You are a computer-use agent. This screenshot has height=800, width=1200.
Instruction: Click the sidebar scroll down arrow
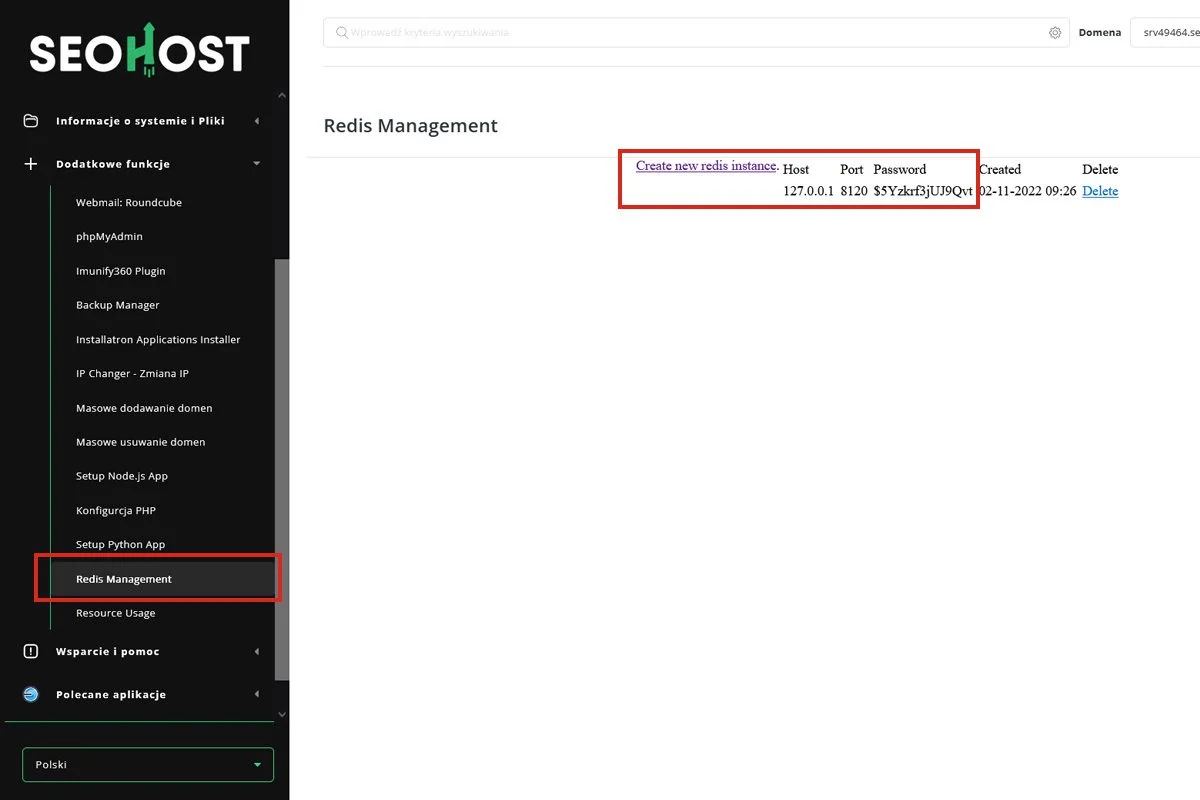[282, 714]
